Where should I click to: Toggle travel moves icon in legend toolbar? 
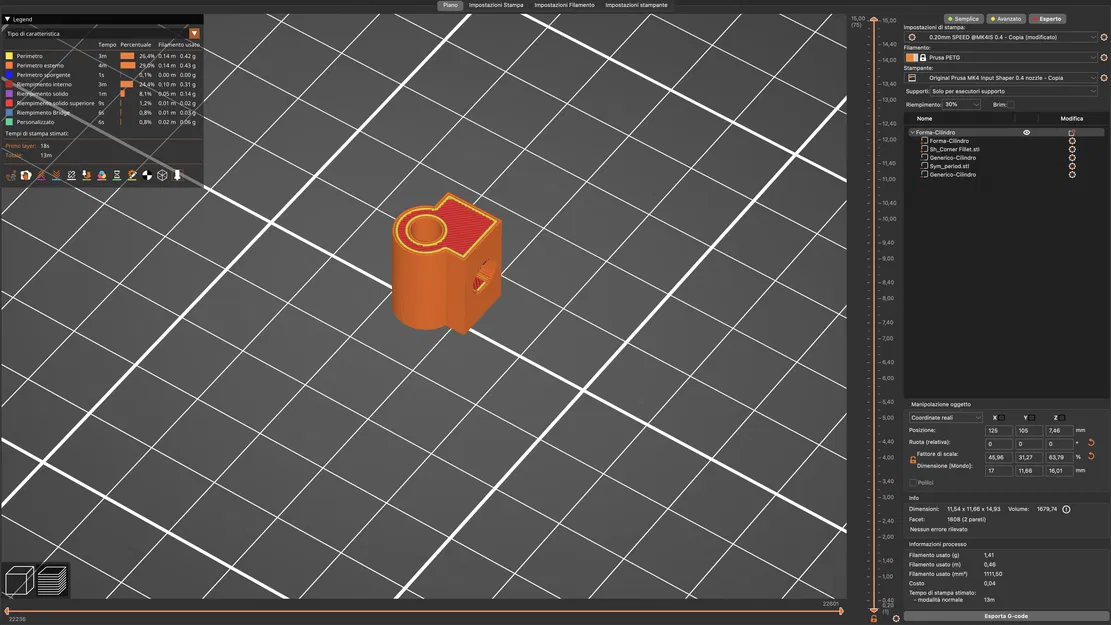11,175
